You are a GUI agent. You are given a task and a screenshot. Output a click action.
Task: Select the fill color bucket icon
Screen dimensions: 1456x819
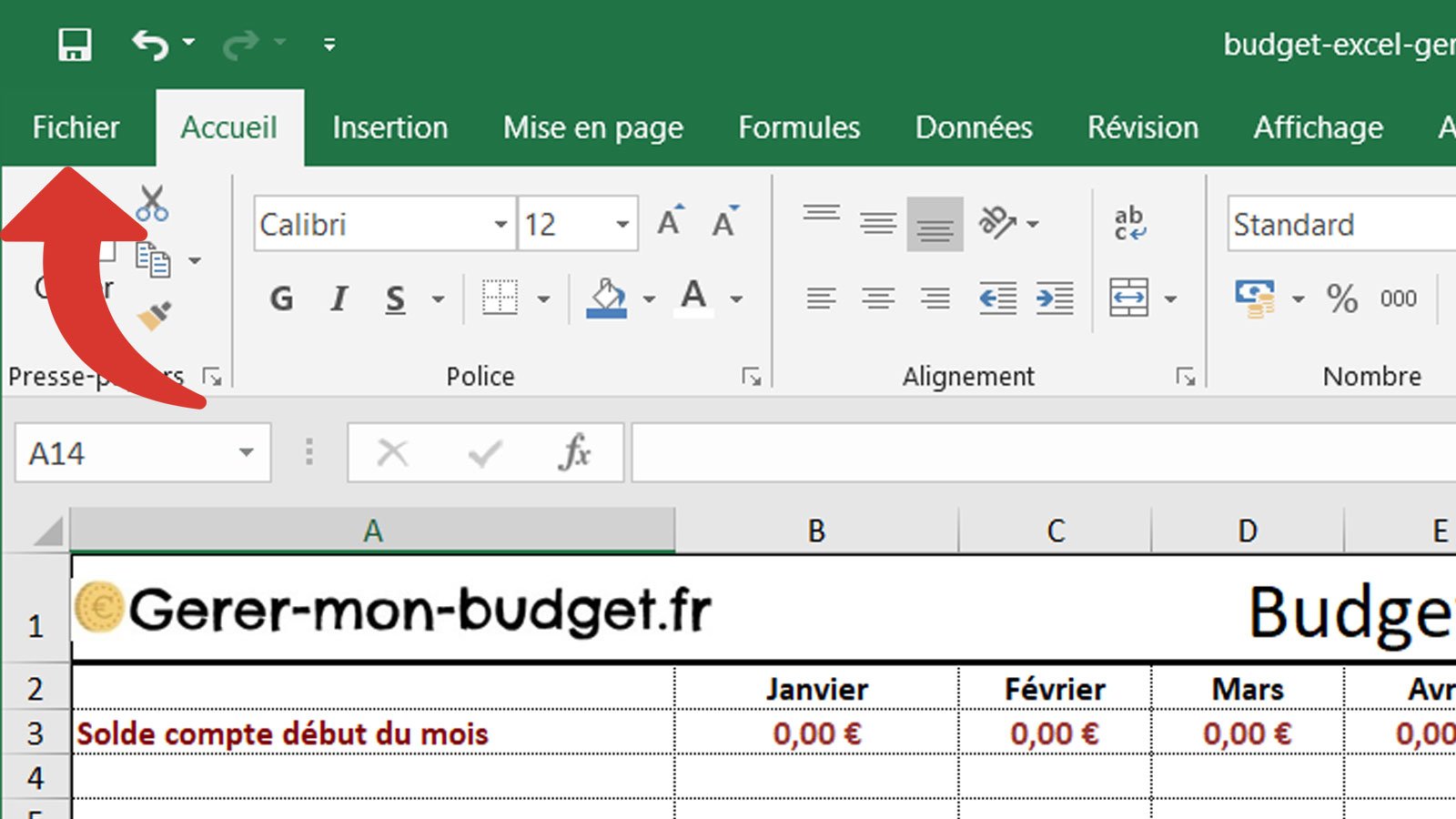[608, 298]
